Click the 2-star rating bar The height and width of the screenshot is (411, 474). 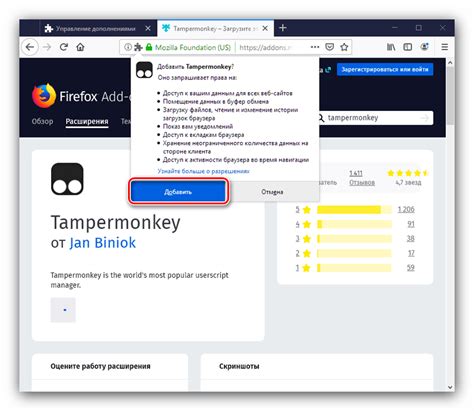pos(354,253)
